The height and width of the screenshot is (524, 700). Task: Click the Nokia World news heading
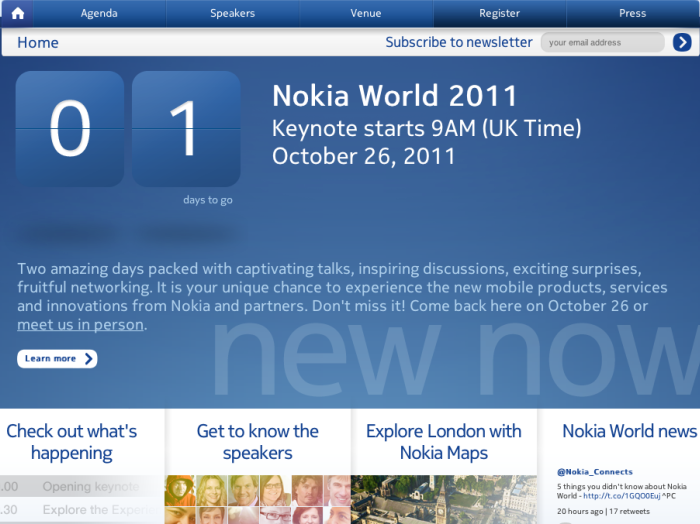click(x=629, y=431)
